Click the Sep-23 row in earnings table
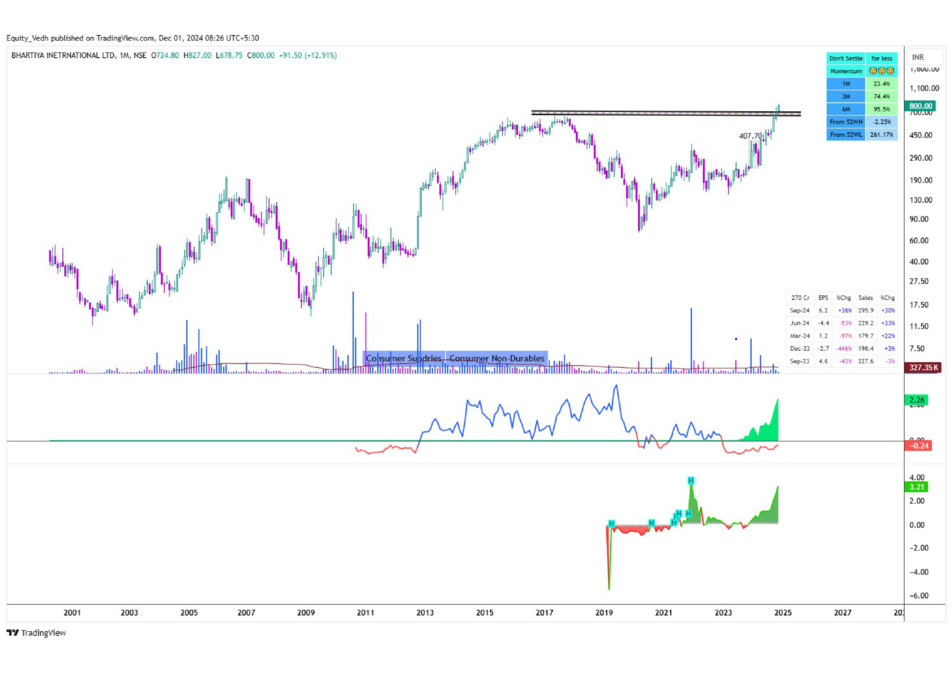Viewport: 952px width, 673px height. pyautogui.click(x=842, y=361)
